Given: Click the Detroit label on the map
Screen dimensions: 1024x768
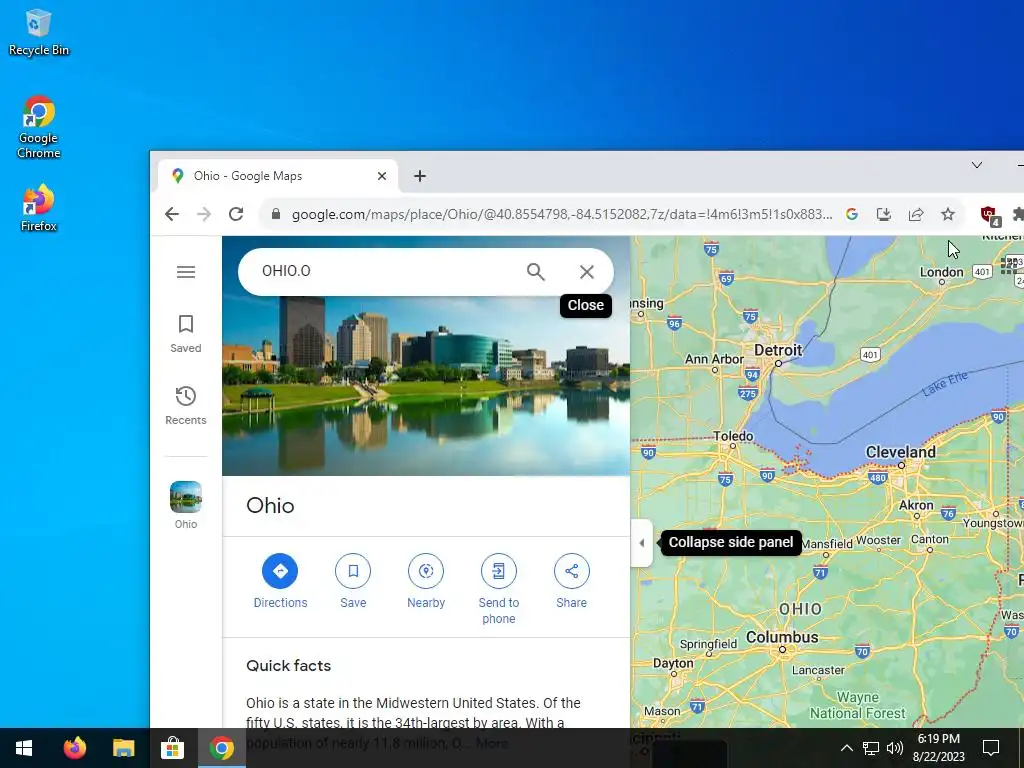Looking at the screenshot, I should [x=778, y=350].
